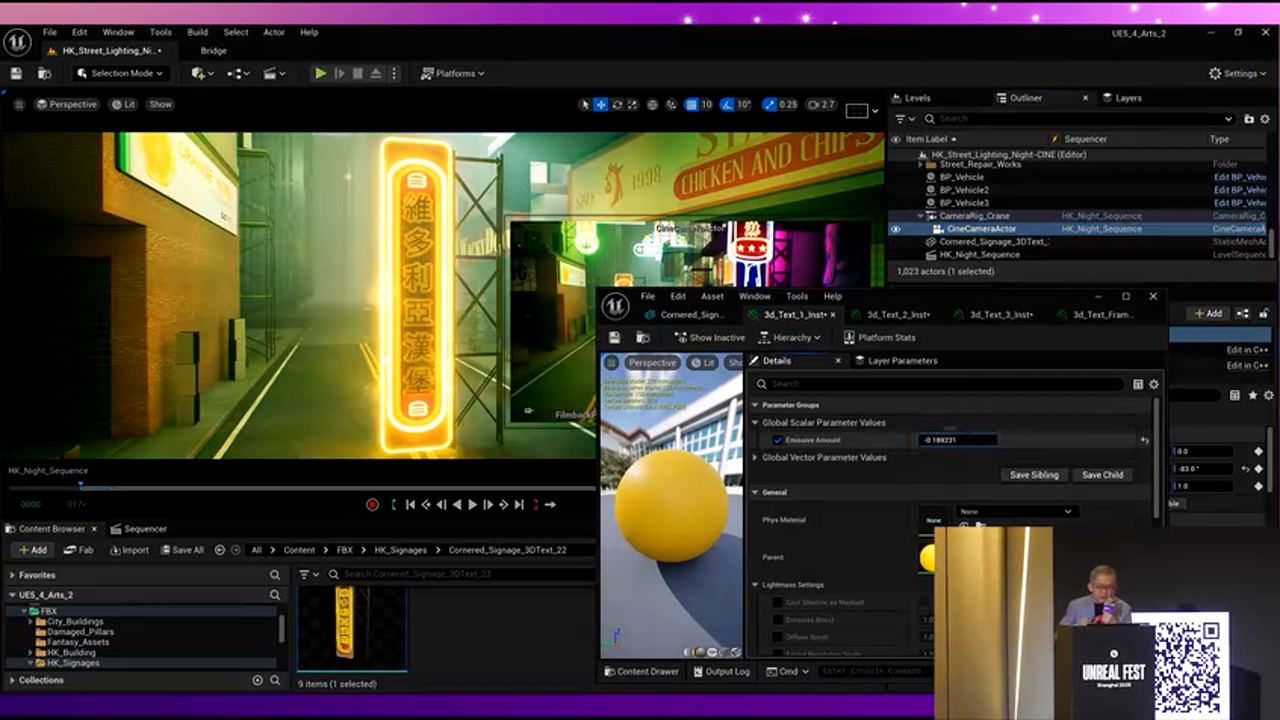The width and height of the screenshot is (1280, 720).
Task: Click the Content Browser search icon beside Favorites
Action: tap(274, 575)
